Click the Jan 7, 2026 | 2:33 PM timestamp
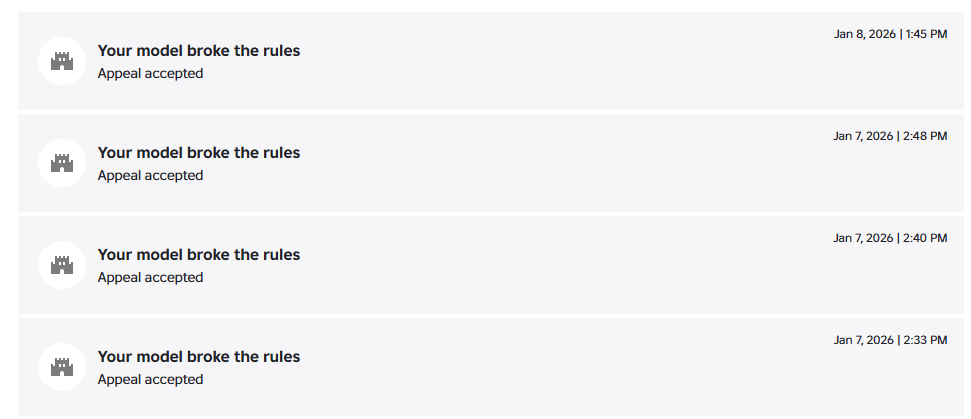This screenshot has height=419, width=971. point(890,340)
